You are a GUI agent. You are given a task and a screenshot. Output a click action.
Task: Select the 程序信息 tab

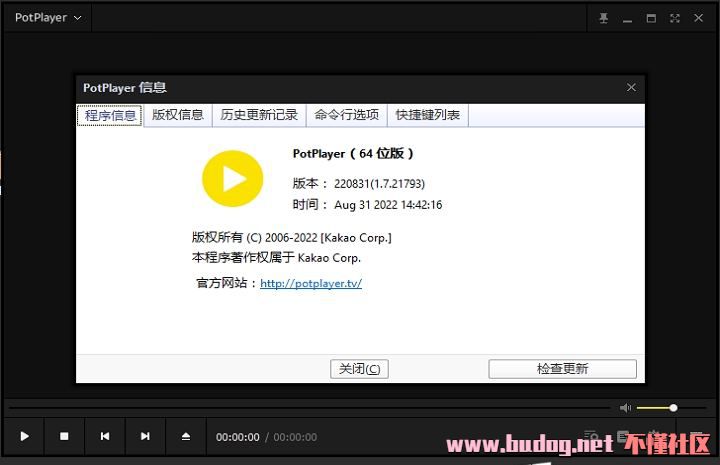[x=110, y=115]
